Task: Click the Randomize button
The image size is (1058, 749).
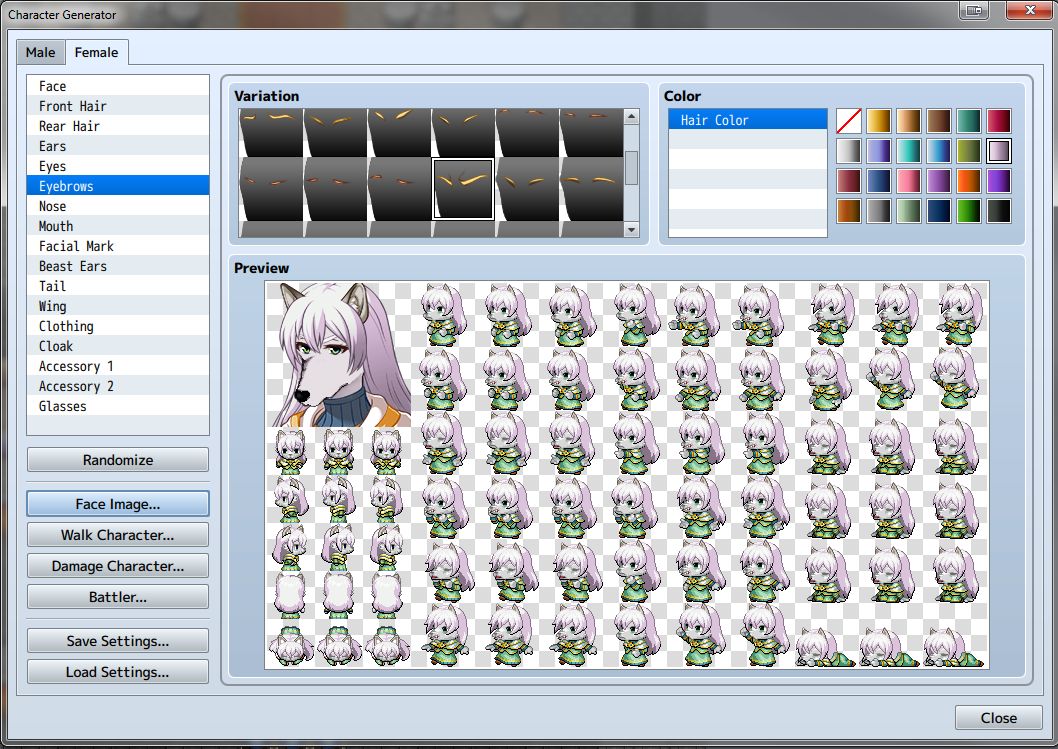Action: tap(118, 460)
